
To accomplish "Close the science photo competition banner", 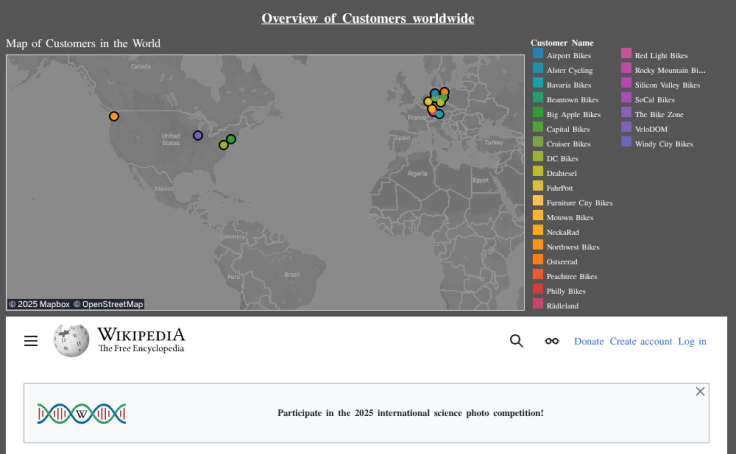I will point(700,391).
